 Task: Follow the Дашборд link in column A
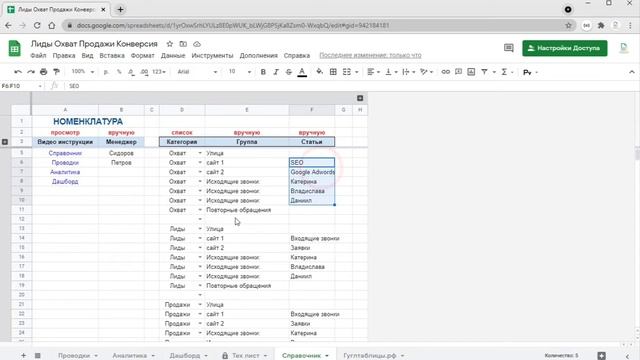tap(65, 182)
